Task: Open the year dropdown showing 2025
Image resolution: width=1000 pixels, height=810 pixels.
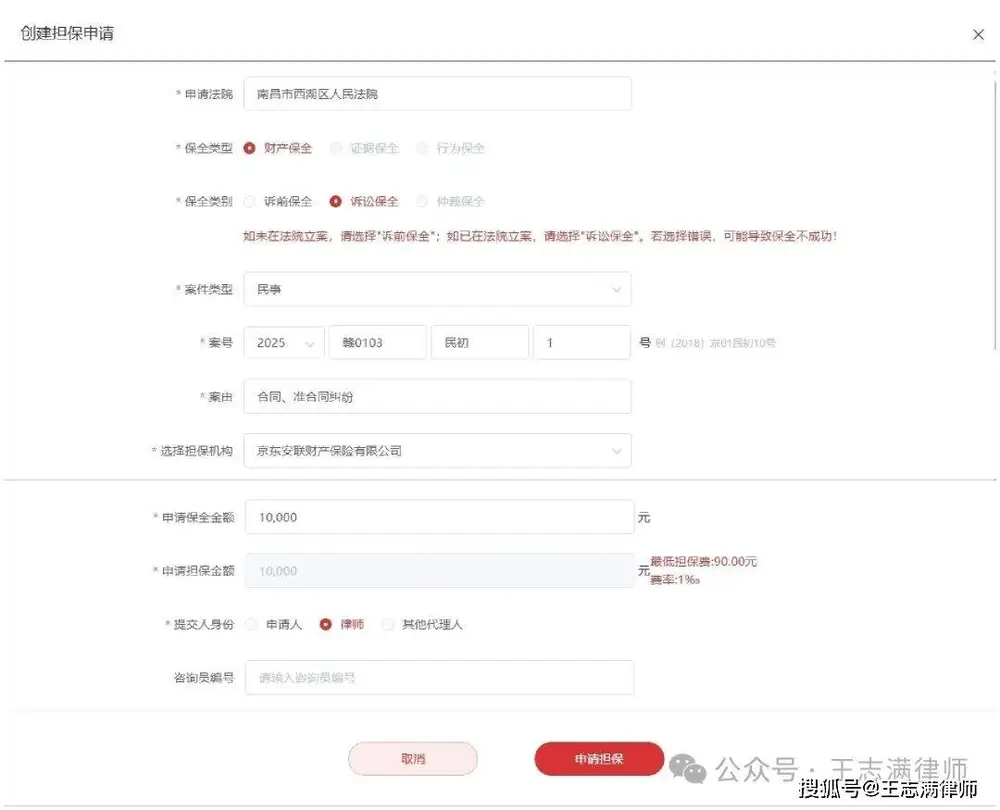Action: tap(284, 342)
